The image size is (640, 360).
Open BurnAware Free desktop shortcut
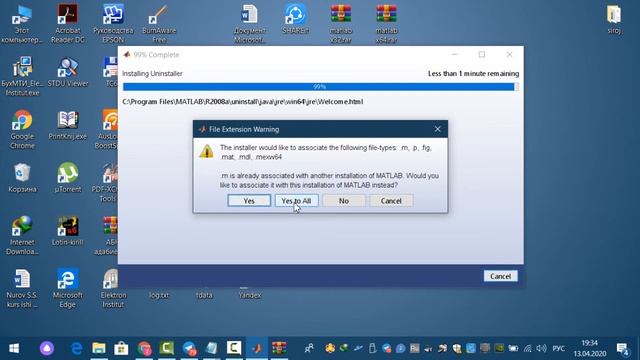tap(159, 24)
